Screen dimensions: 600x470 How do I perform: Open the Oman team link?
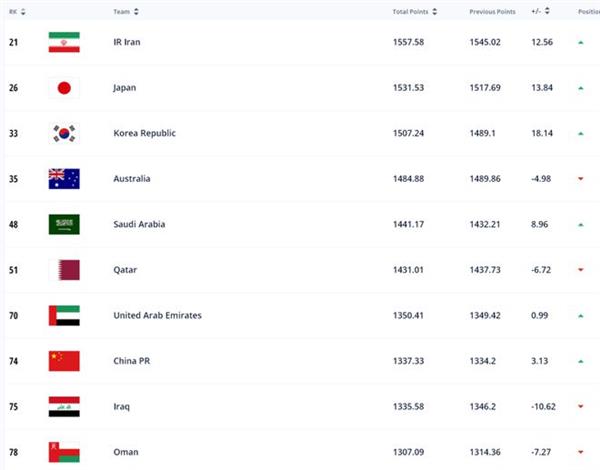coord(126,452)
